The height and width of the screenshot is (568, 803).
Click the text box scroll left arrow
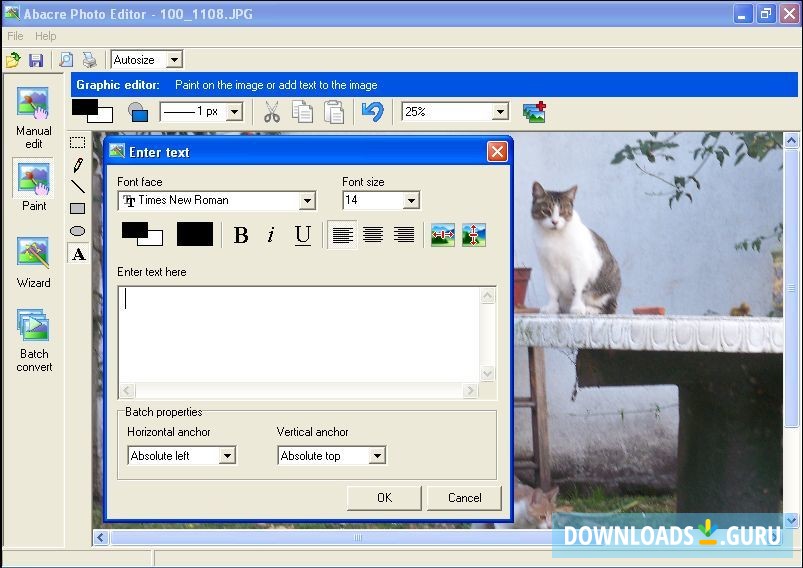pos(127,391)
